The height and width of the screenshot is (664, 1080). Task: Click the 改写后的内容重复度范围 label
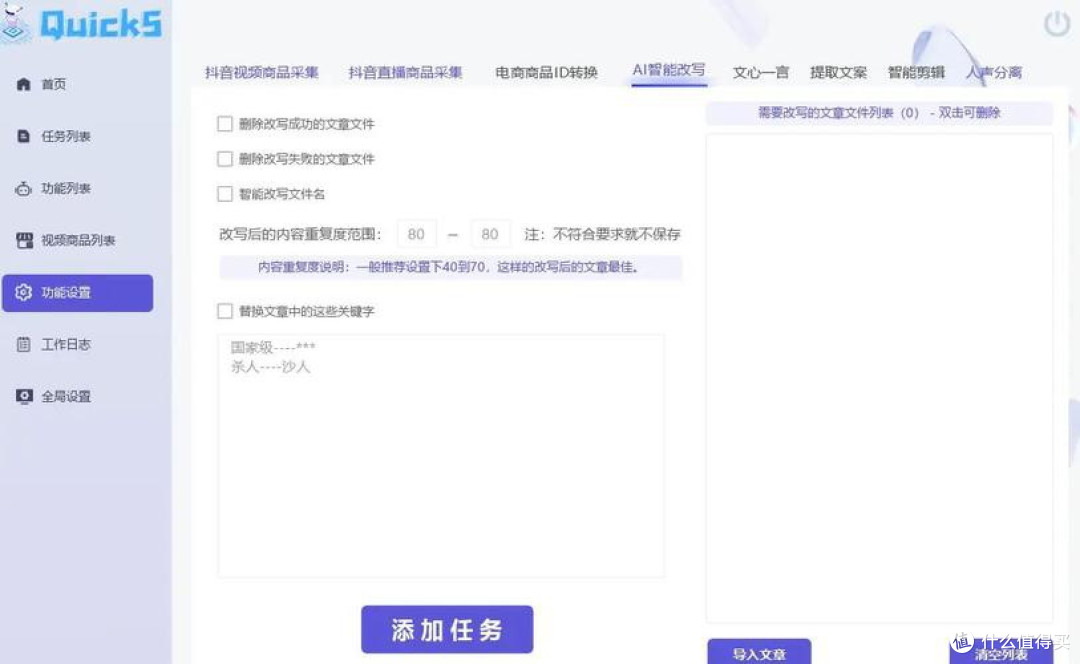(x=300, y=234)
